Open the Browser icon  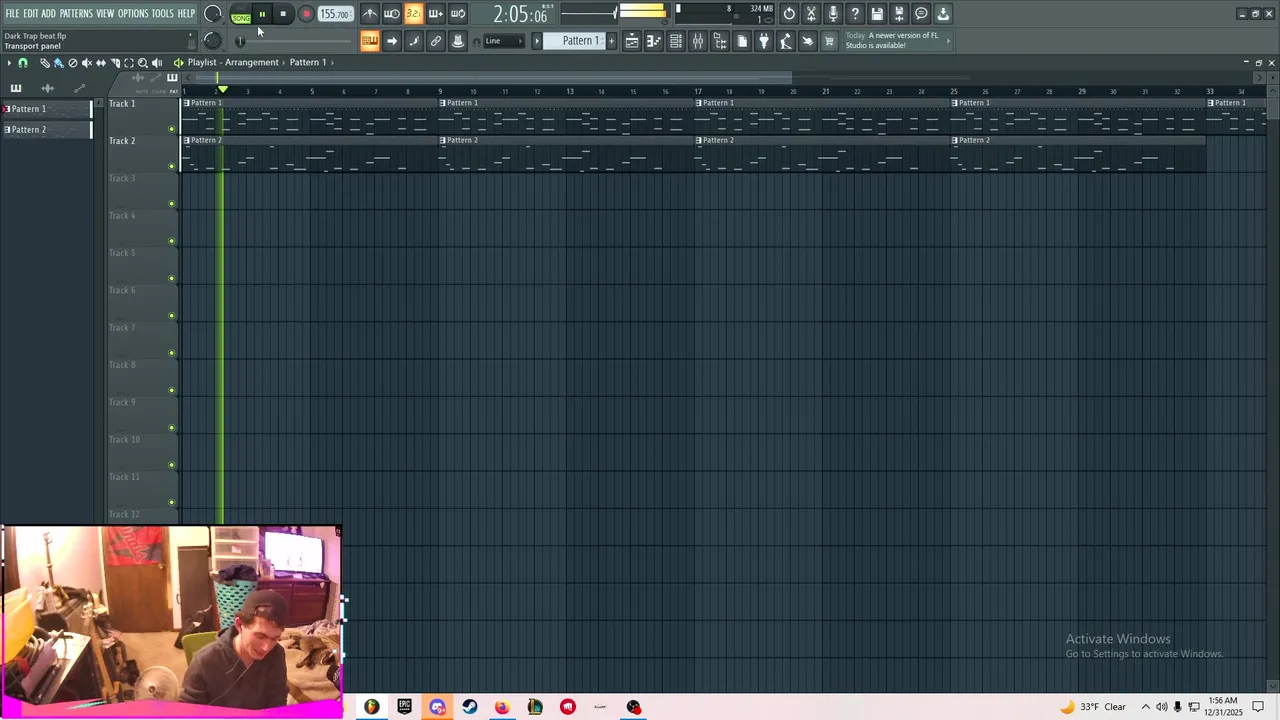(720, 41)
